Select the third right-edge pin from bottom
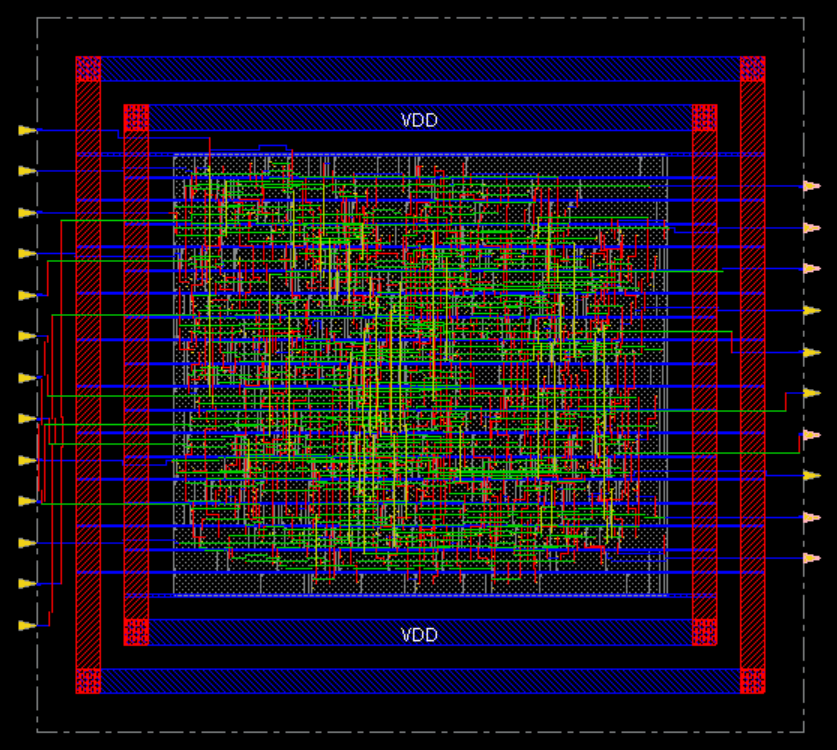 pos(812,475)
